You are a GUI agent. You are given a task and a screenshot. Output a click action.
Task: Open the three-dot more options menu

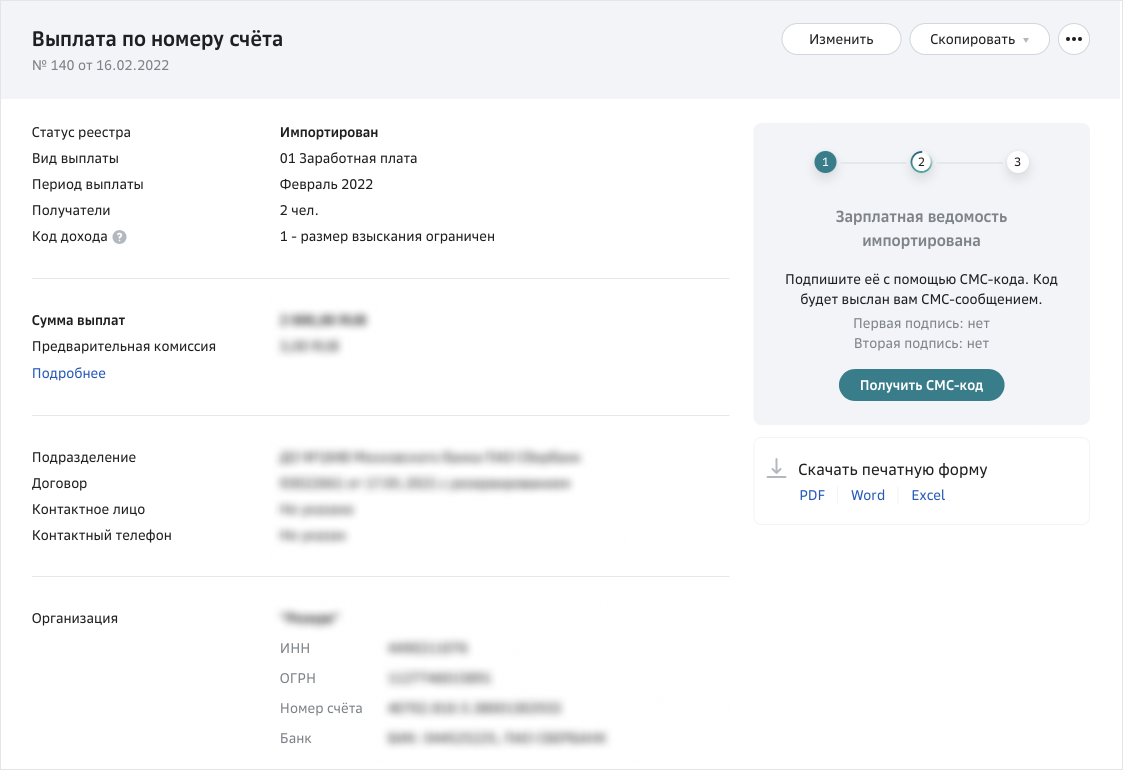click(1073, 39)
